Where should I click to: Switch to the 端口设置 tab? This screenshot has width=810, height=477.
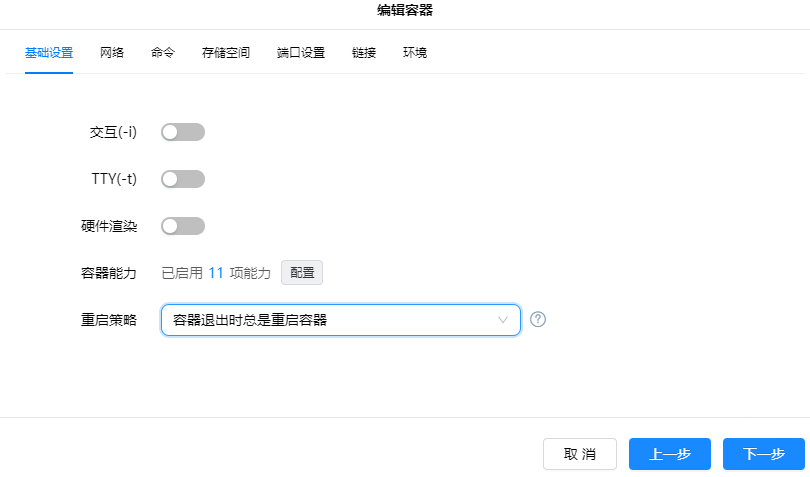[x=301, y=53]
